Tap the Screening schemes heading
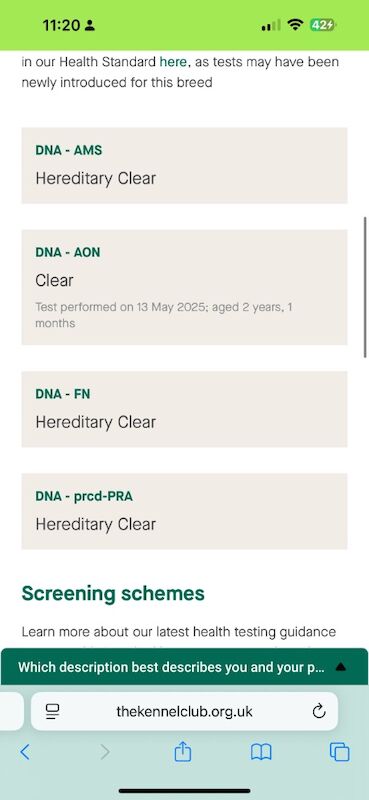Image resolution: width=369 pixels, height=800 pixels. (x=113, y=593)
